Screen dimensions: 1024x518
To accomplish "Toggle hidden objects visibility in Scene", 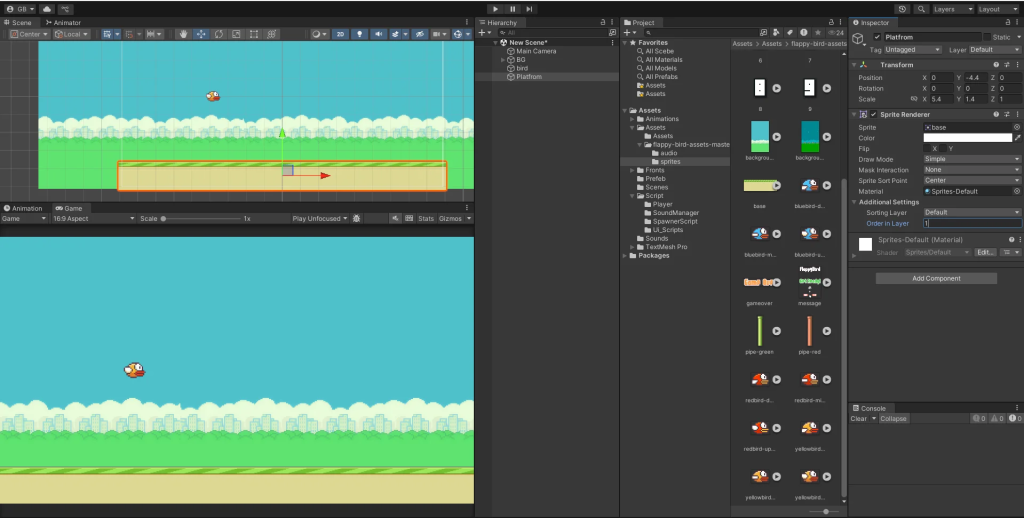I will coord(420,34).
